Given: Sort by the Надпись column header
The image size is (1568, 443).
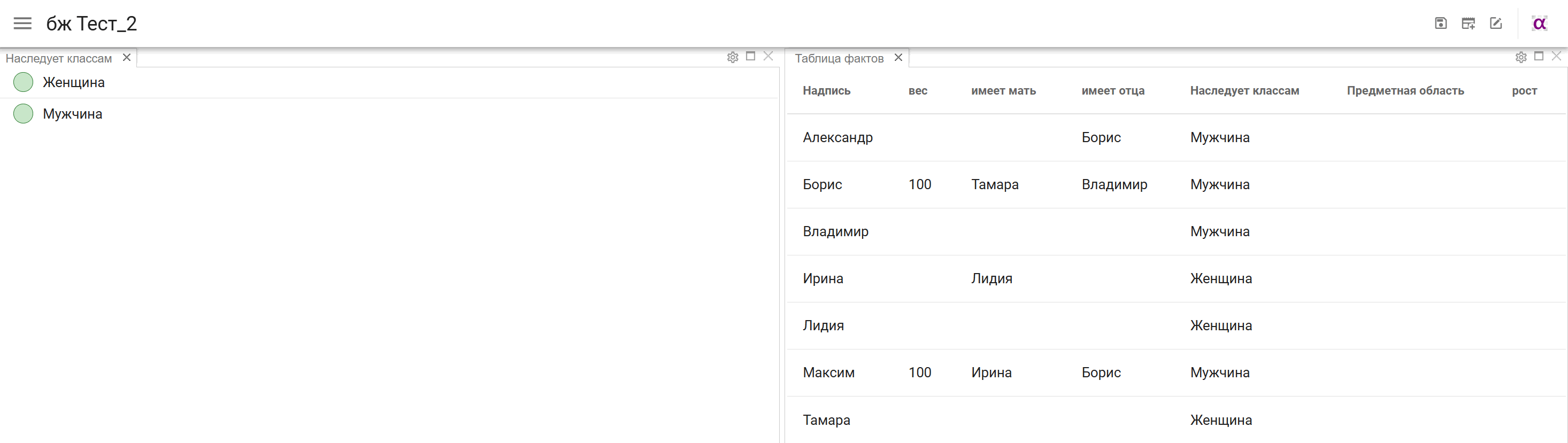Looking at the screenshot, I should [827, 91].
